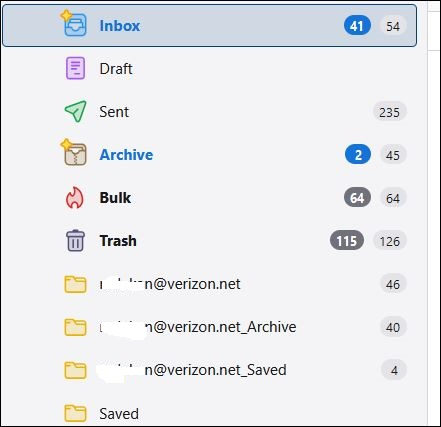Click the Trash can icon

click(75, 240)
